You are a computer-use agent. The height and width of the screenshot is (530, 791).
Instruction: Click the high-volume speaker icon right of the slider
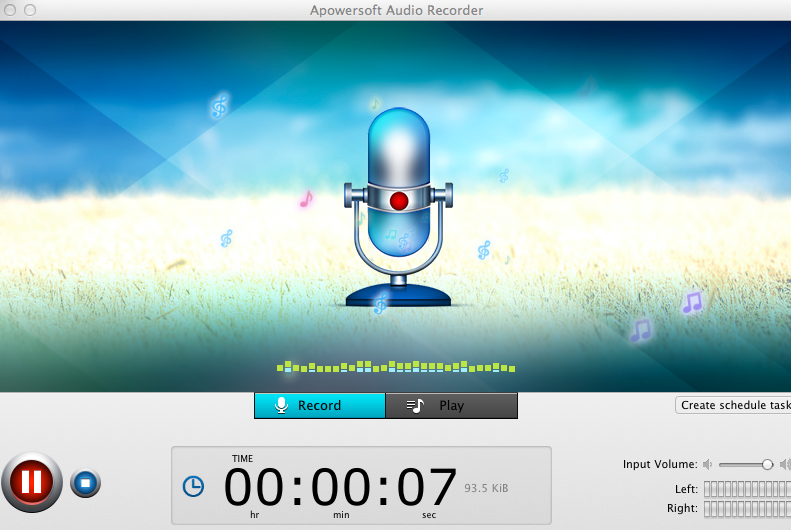786,464
